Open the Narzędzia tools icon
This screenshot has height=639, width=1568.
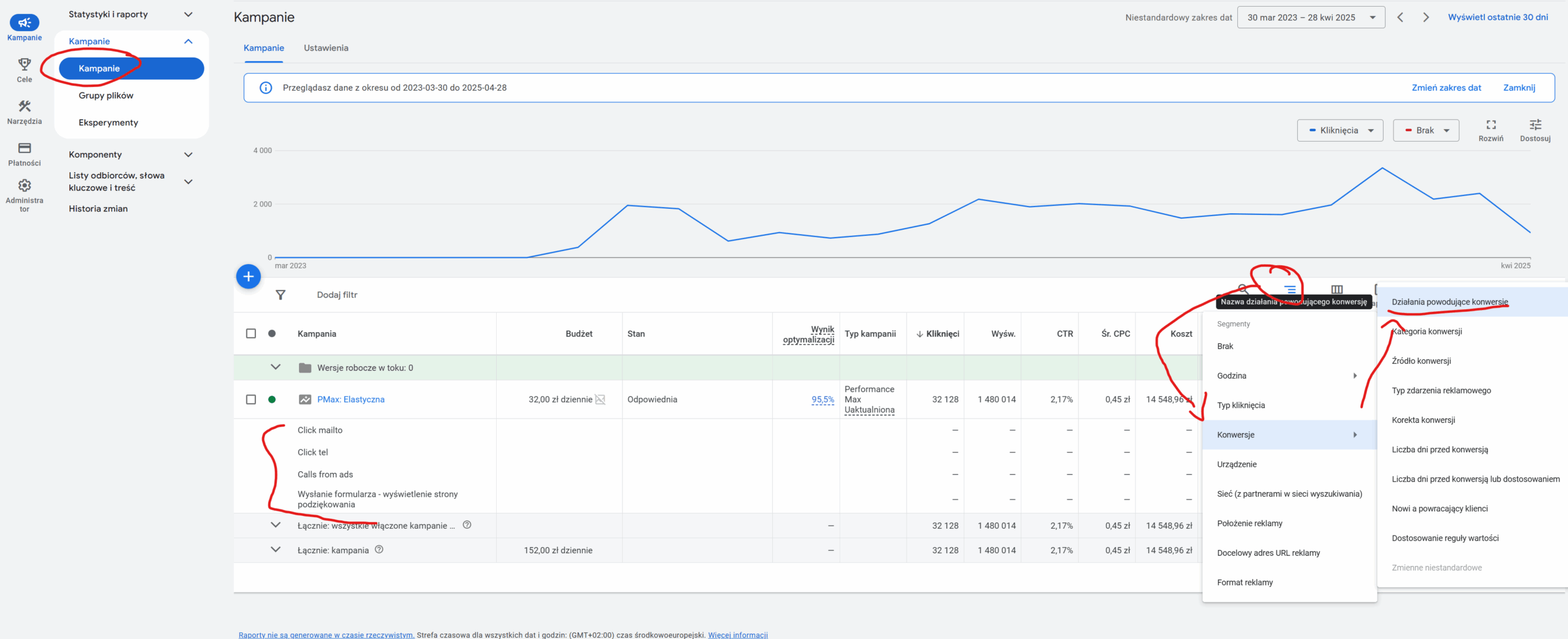(24, 107)
